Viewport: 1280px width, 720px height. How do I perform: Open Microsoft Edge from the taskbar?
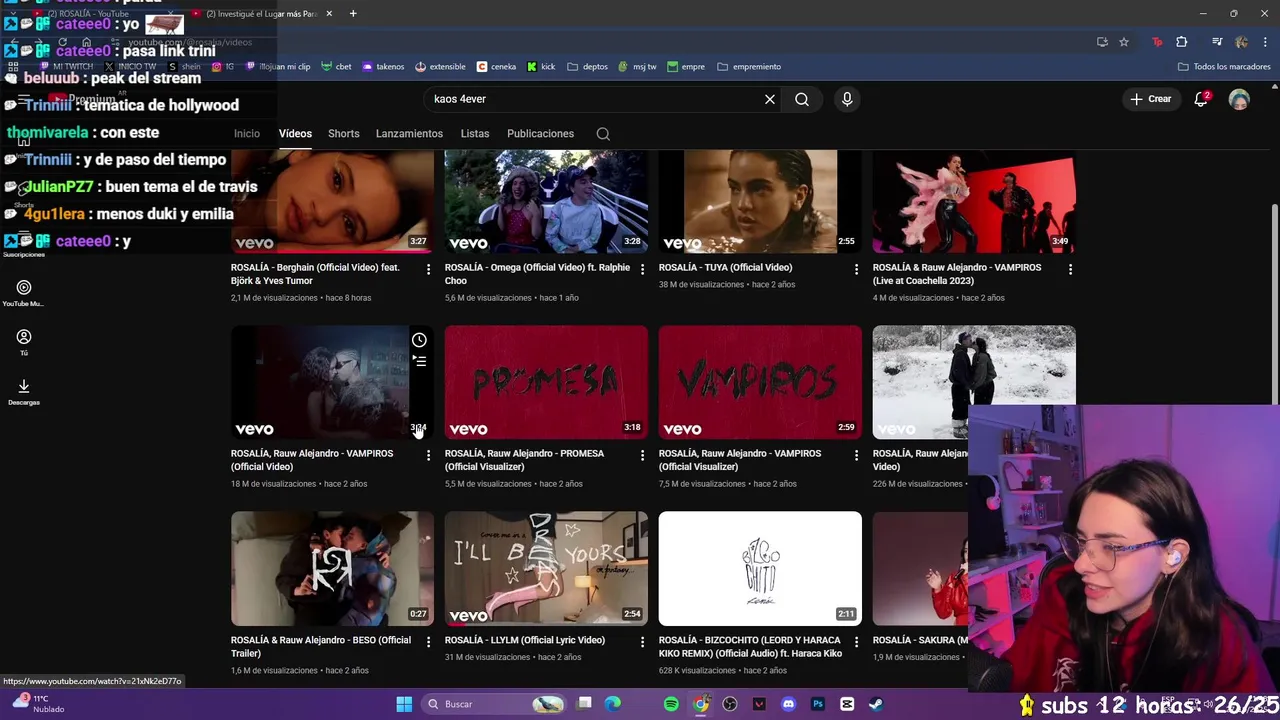(613, 704)
